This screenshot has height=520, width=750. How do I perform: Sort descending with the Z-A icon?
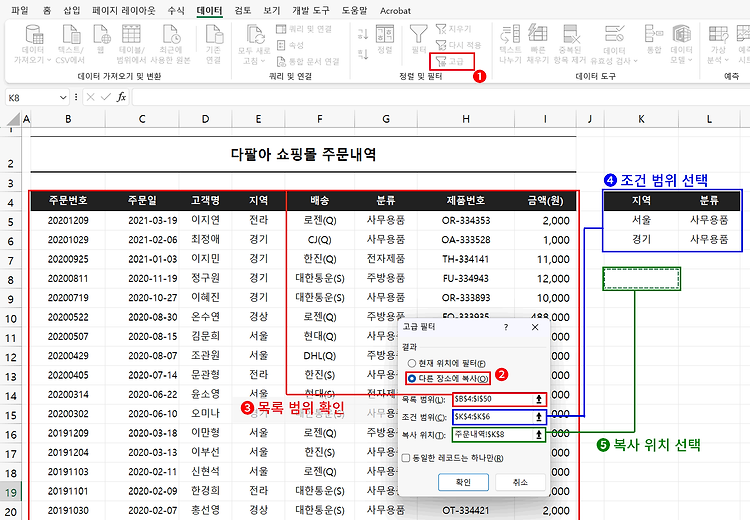pos(363,54)
